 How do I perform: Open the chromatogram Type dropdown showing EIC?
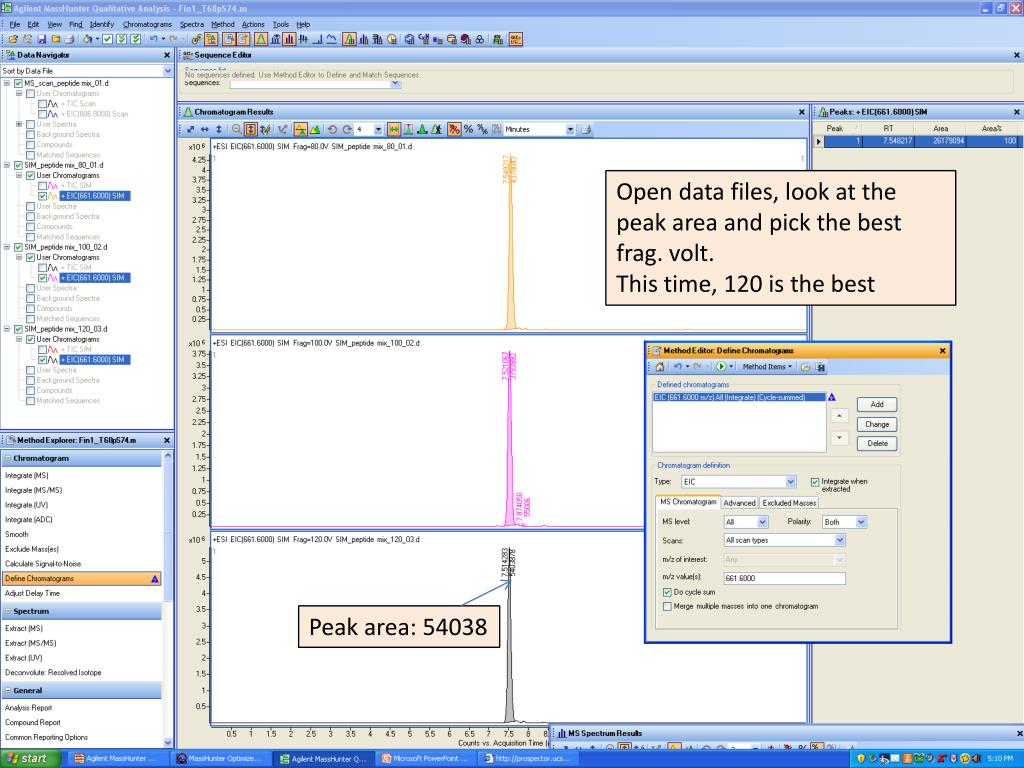(791, 482)
